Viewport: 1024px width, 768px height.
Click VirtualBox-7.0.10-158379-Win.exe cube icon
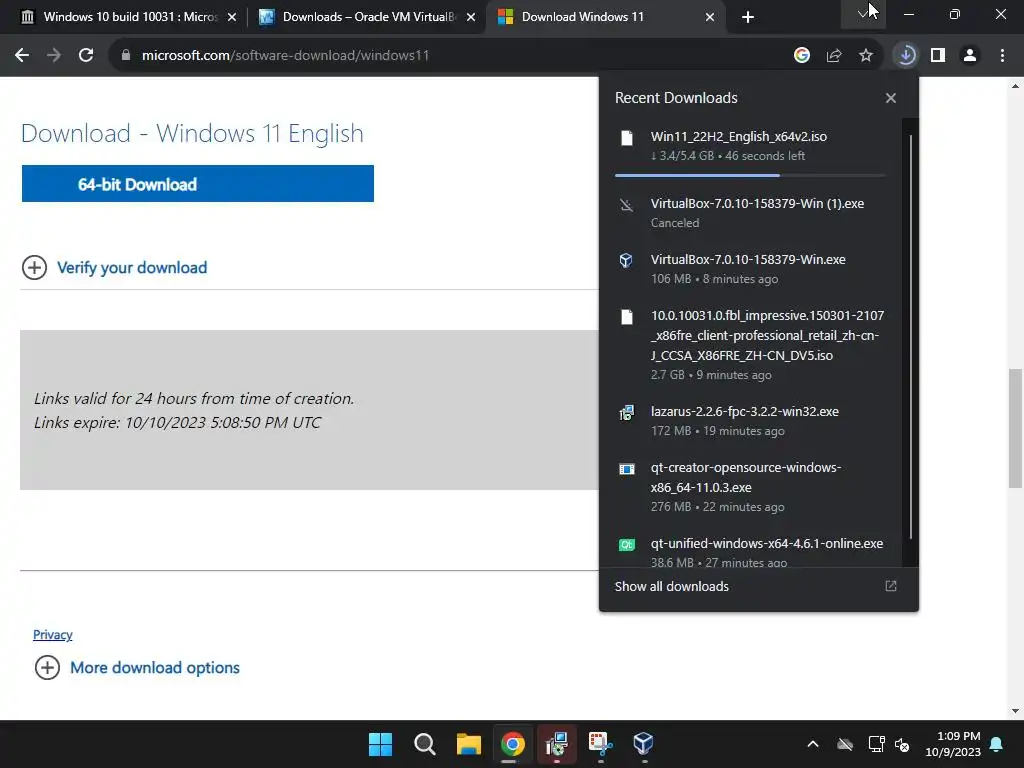[x=626, y=261]
